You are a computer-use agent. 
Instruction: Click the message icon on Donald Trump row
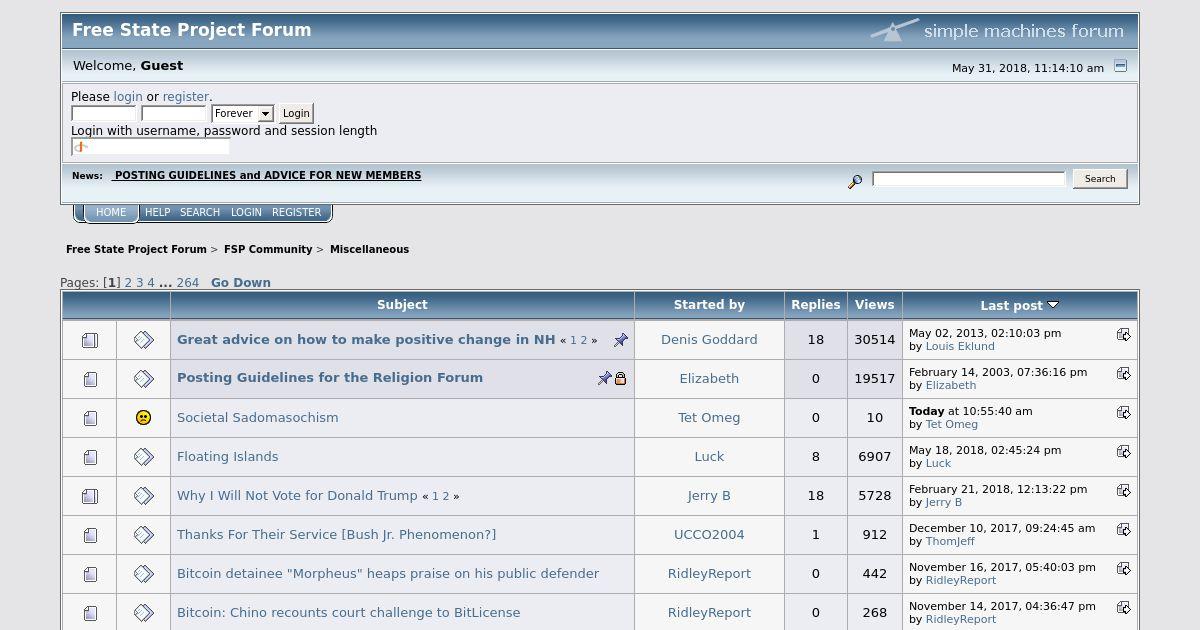143,496
